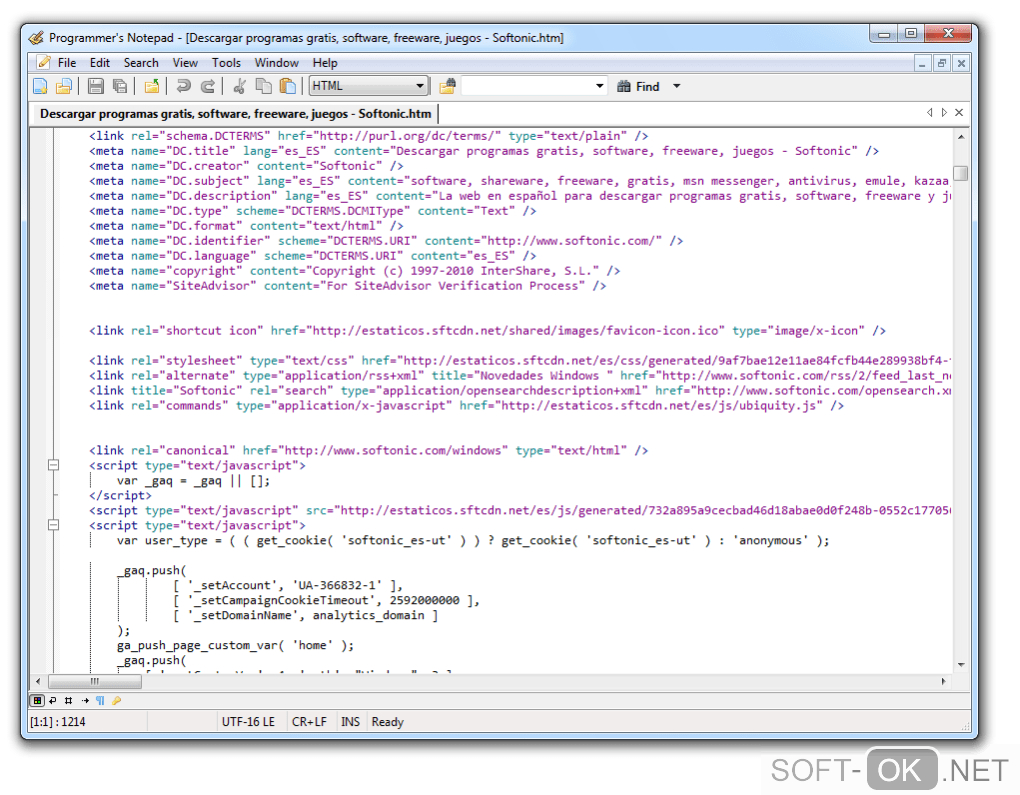
Task: Click the horizontal scrollbar thumb
Action: click(x=94, y=681)
